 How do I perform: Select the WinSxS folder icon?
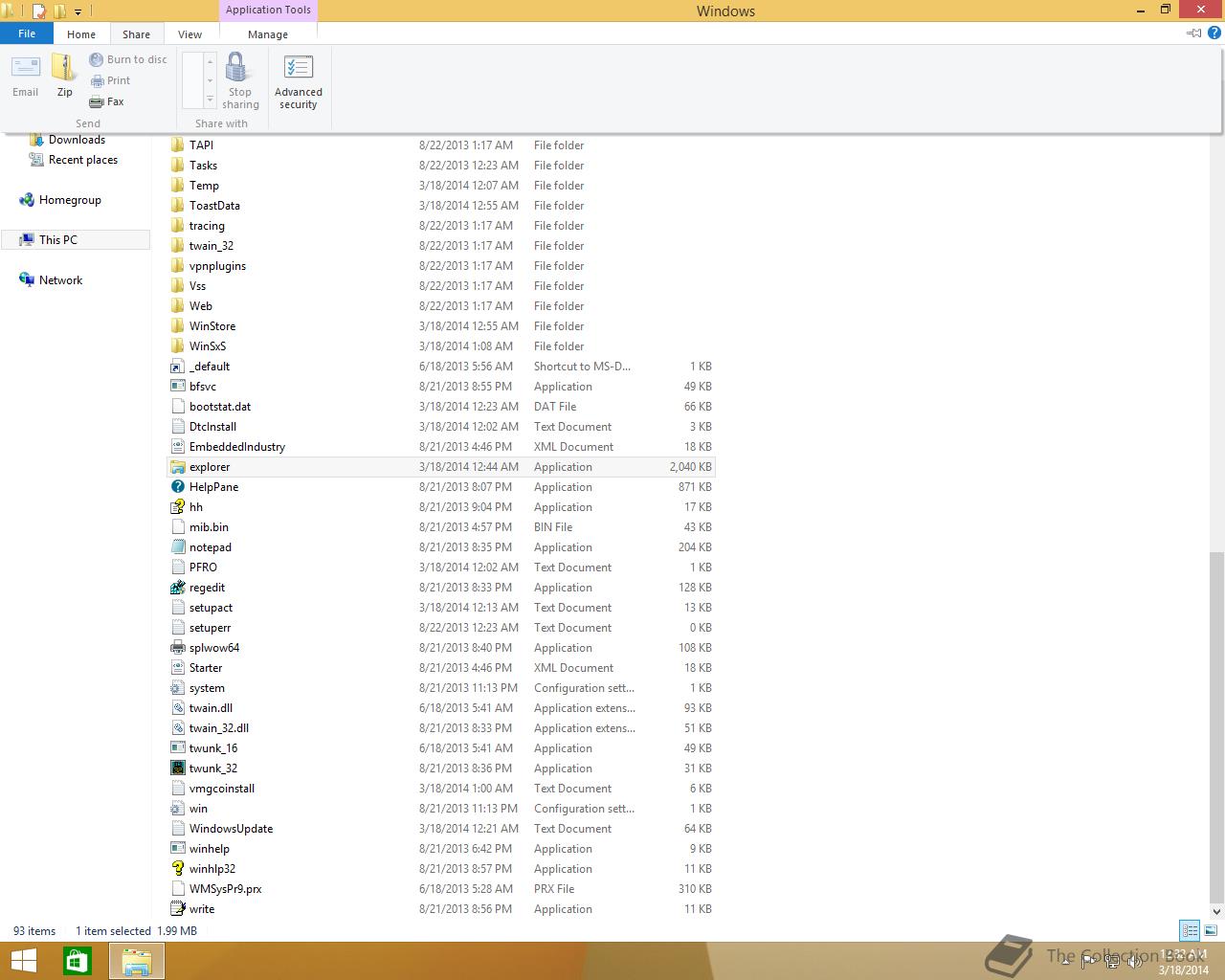[177, 346]
